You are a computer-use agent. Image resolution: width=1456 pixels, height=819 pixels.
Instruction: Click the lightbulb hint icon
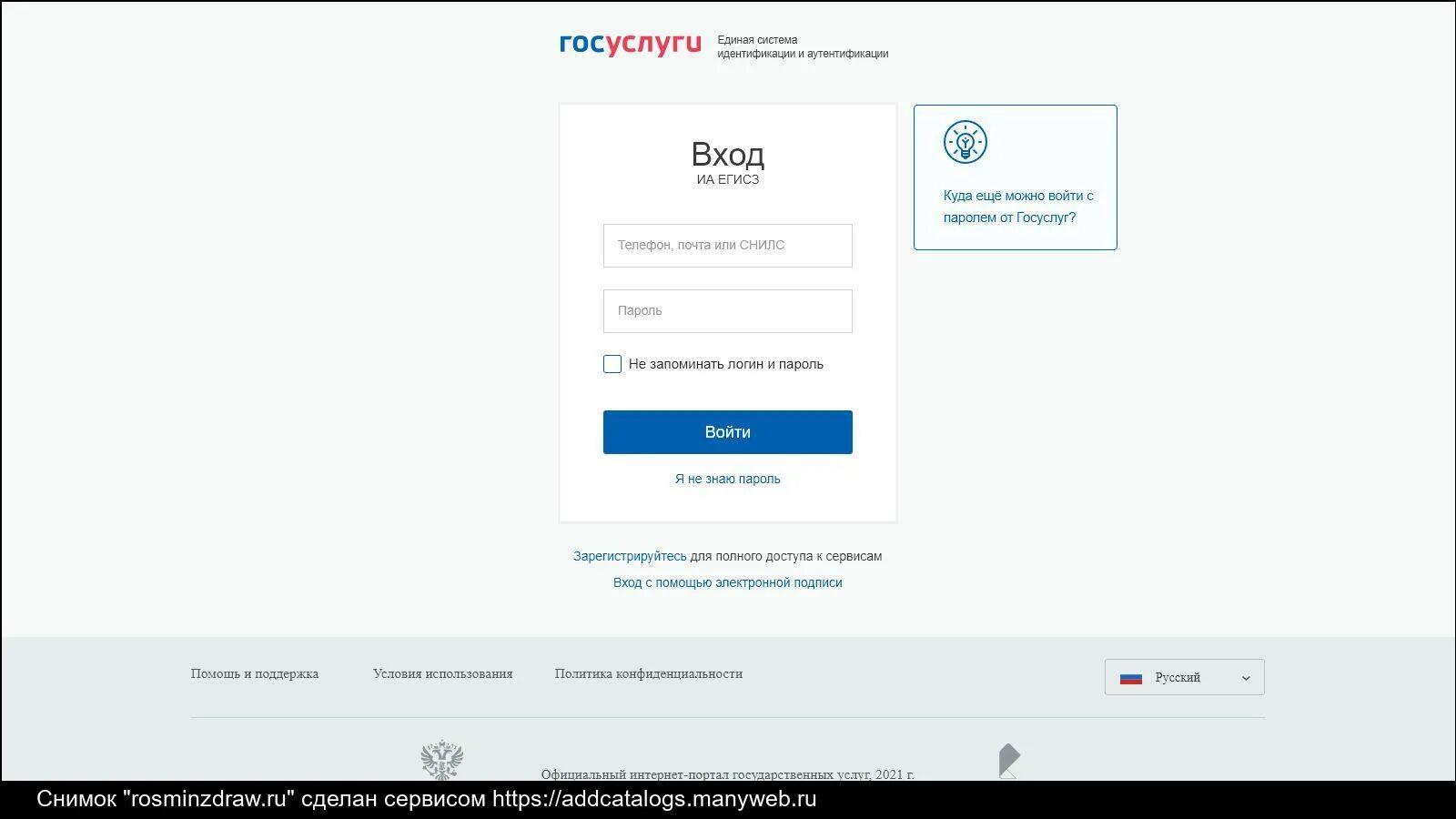pos(966,142)
